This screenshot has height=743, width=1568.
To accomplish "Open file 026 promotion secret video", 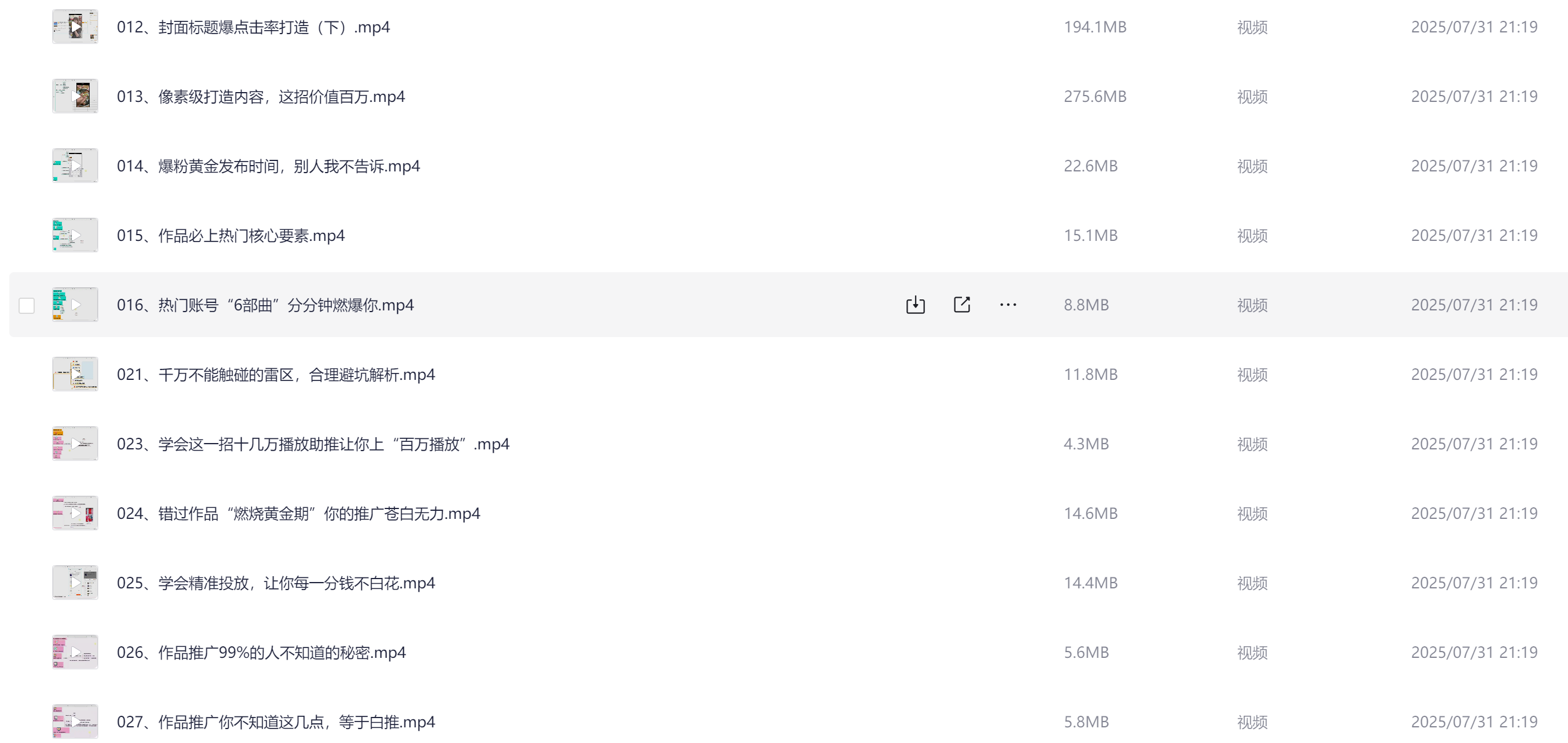I will tap(261, 652).
